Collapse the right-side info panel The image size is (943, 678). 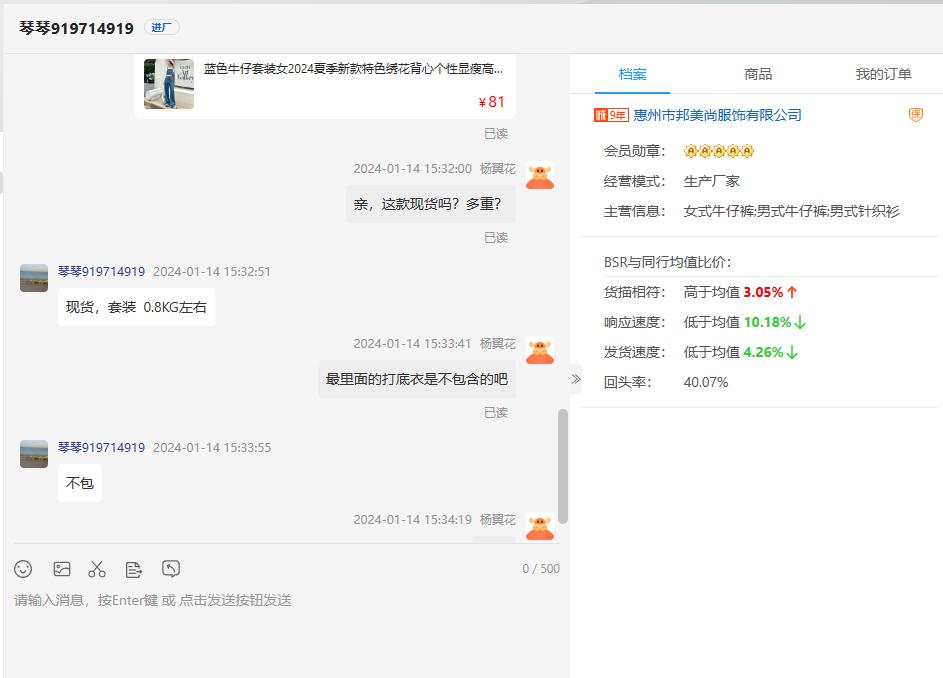pyautogui.click(x=576, y=378)
